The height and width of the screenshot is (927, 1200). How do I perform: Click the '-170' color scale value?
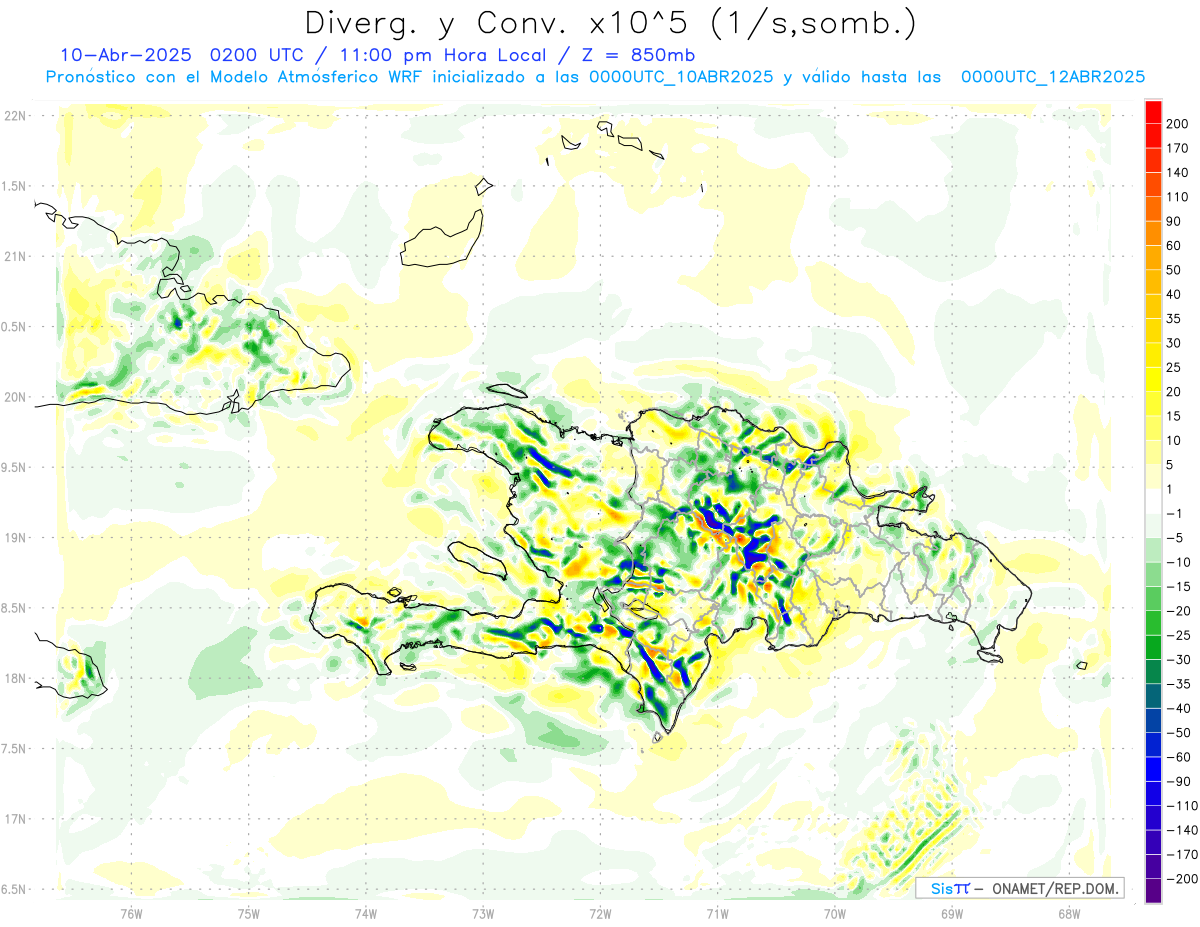point(1182,855)
